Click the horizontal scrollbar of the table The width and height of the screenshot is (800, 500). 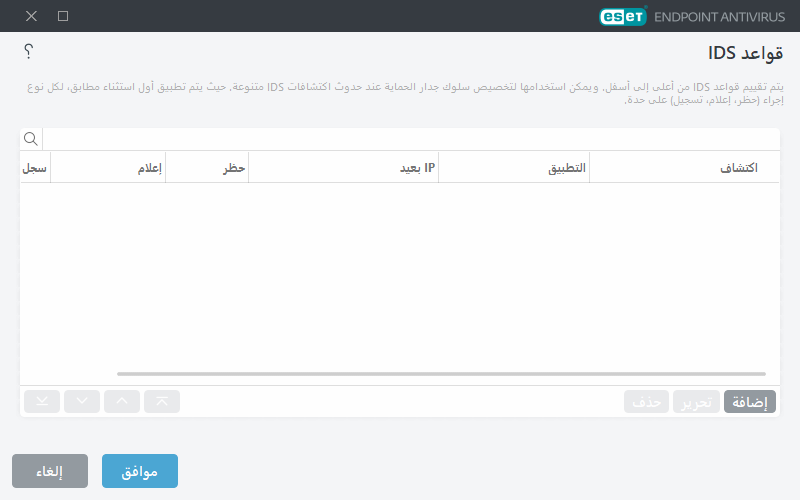pos(441,374)
